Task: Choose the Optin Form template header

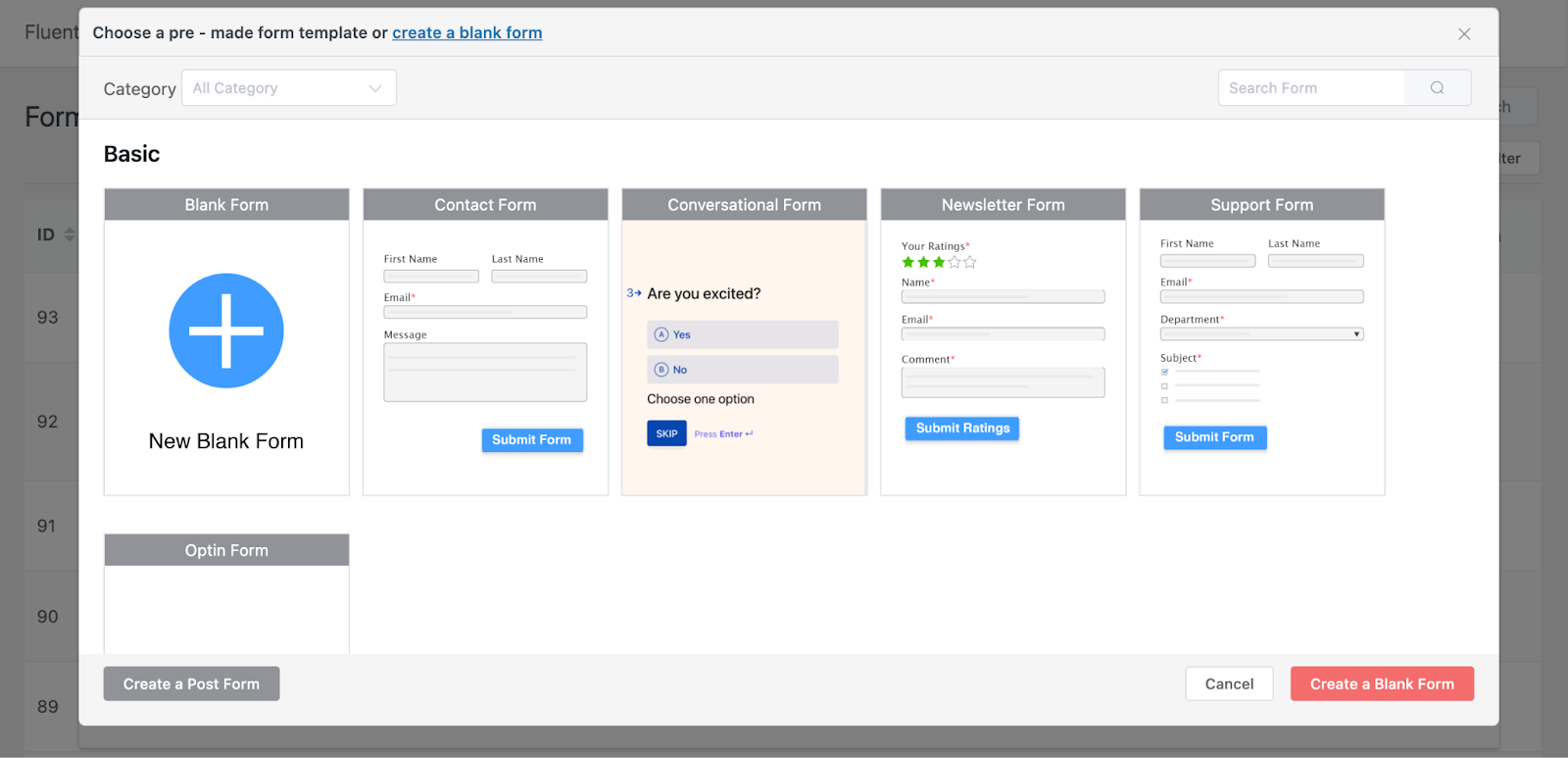Action: click(226, 550)
